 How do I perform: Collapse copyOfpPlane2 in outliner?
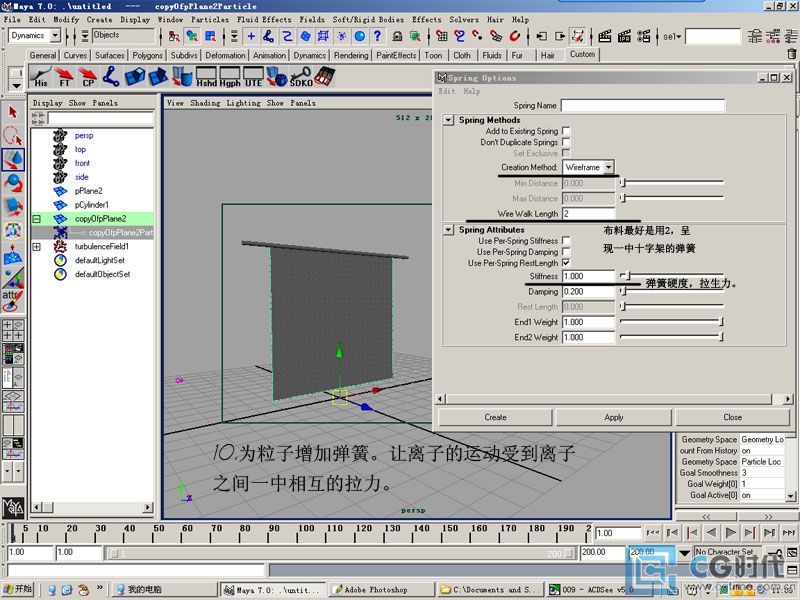point(36,219)
